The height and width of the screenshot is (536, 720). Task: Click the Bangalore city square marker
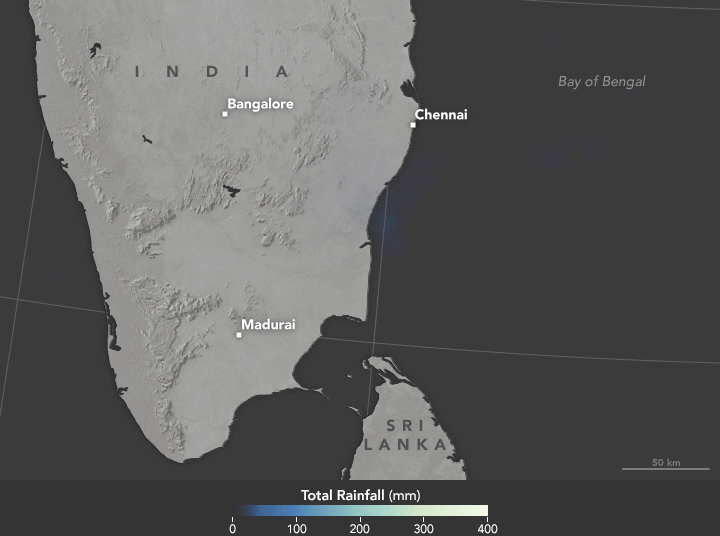[225, 114]
